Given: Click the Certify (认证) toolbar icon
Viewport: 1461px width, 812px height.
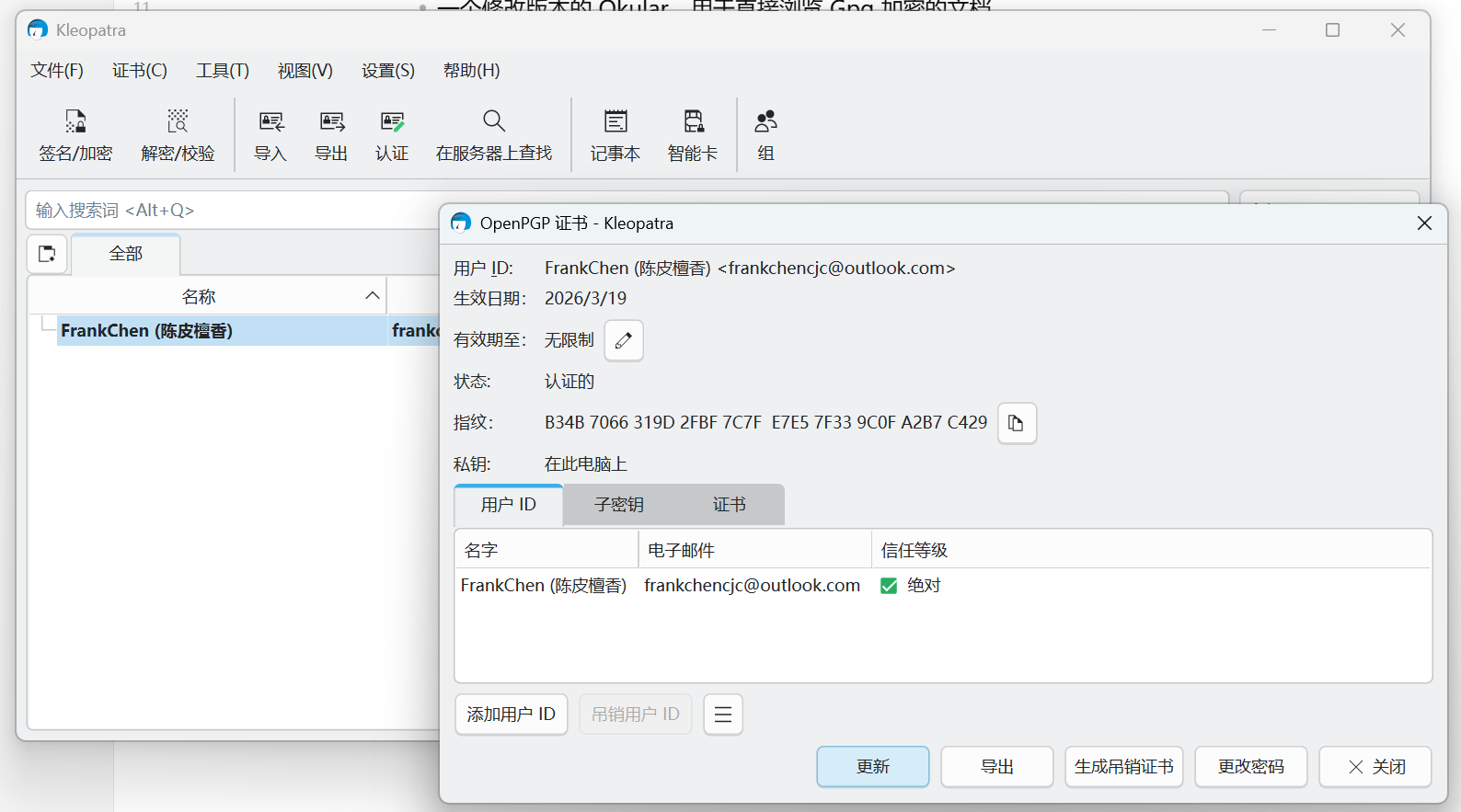Looking at the screenshot, I should click(392, 134).
